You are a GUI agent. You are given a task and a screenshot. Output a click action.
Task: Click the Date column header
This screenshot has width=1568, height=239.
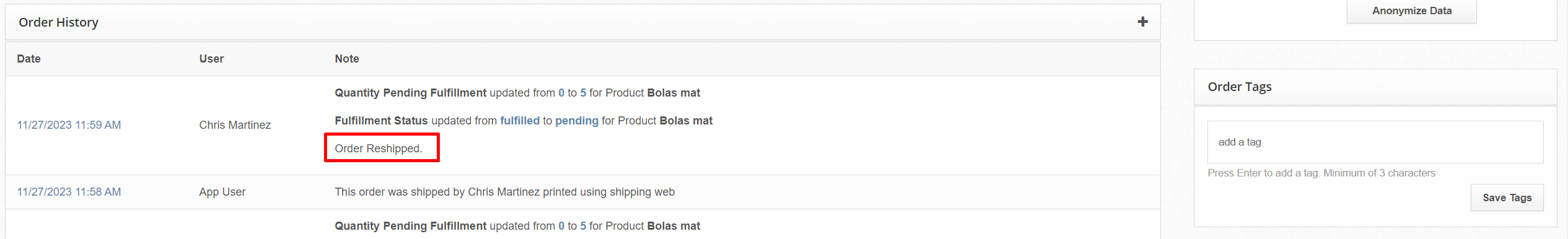point(28,59)
